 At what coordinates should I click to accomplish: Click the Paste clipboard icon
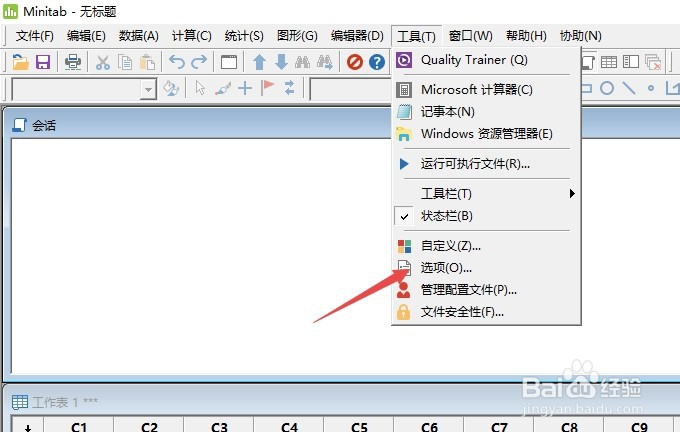[x=147, y=62]
